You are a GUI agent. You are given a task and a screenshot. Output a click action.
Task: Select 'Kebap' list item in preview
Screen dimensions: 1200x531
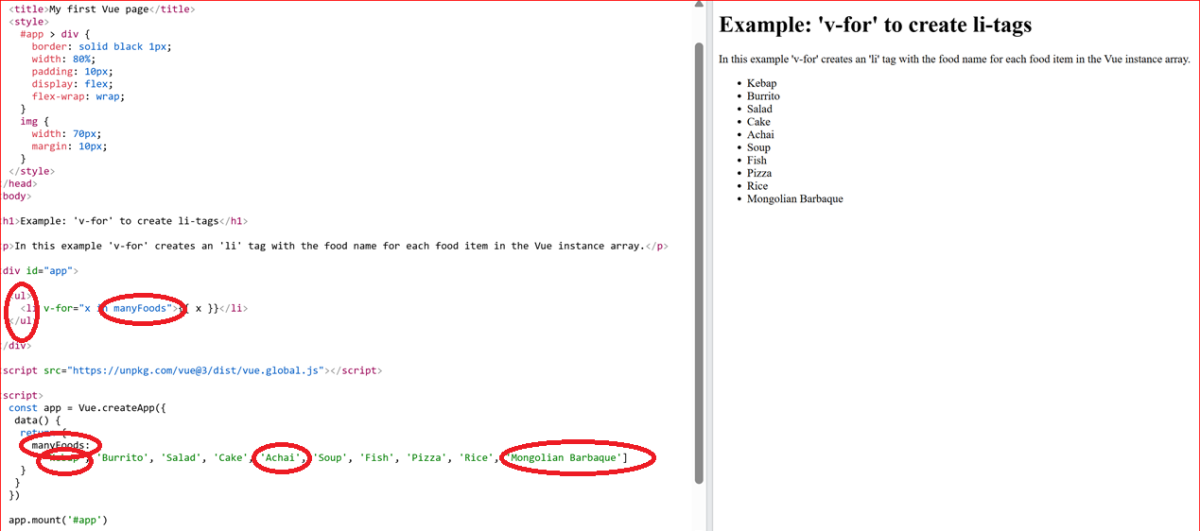point(761,83)
